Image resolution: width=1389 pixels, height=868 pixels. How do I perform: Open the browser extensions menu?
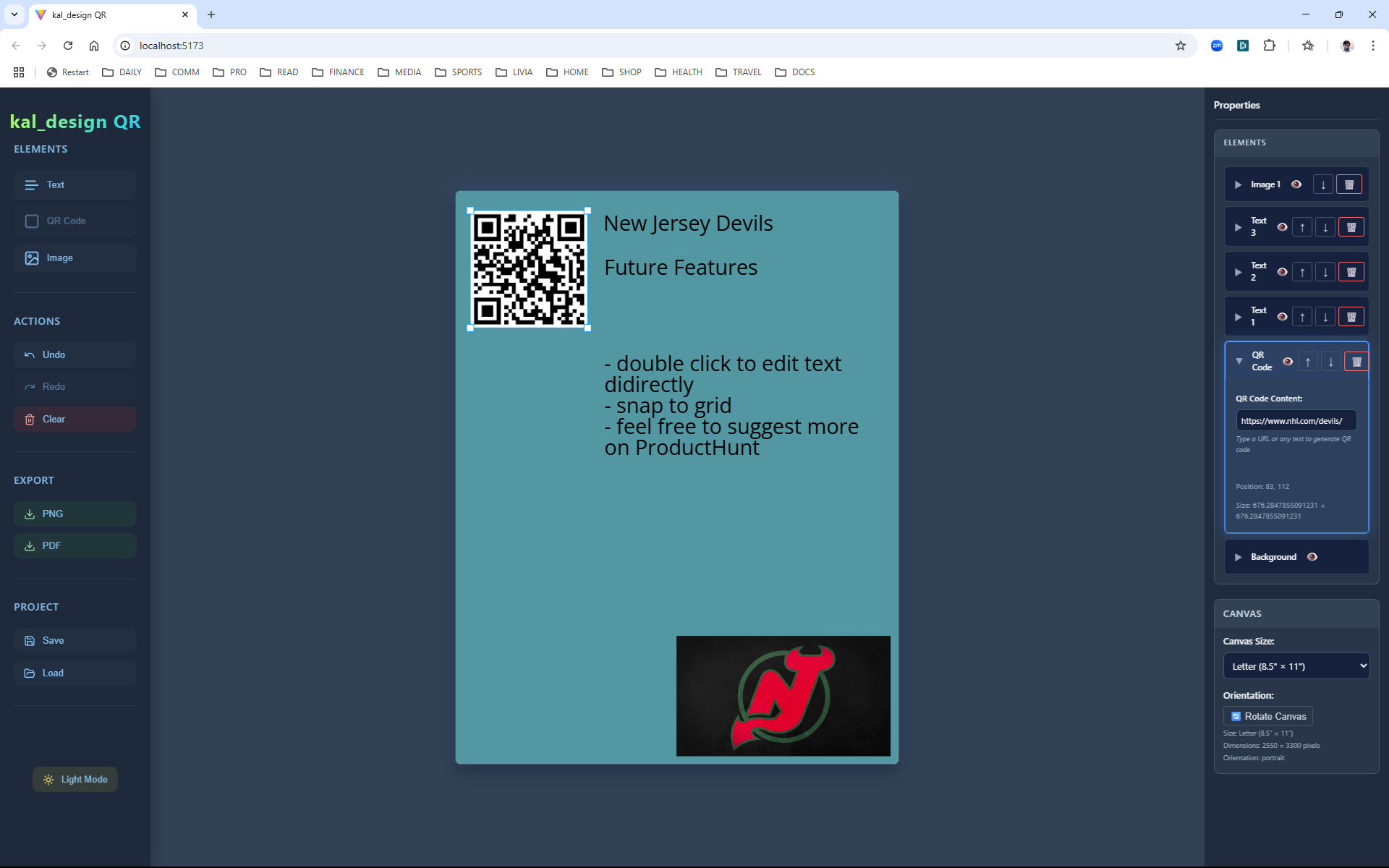point(1269,46)
